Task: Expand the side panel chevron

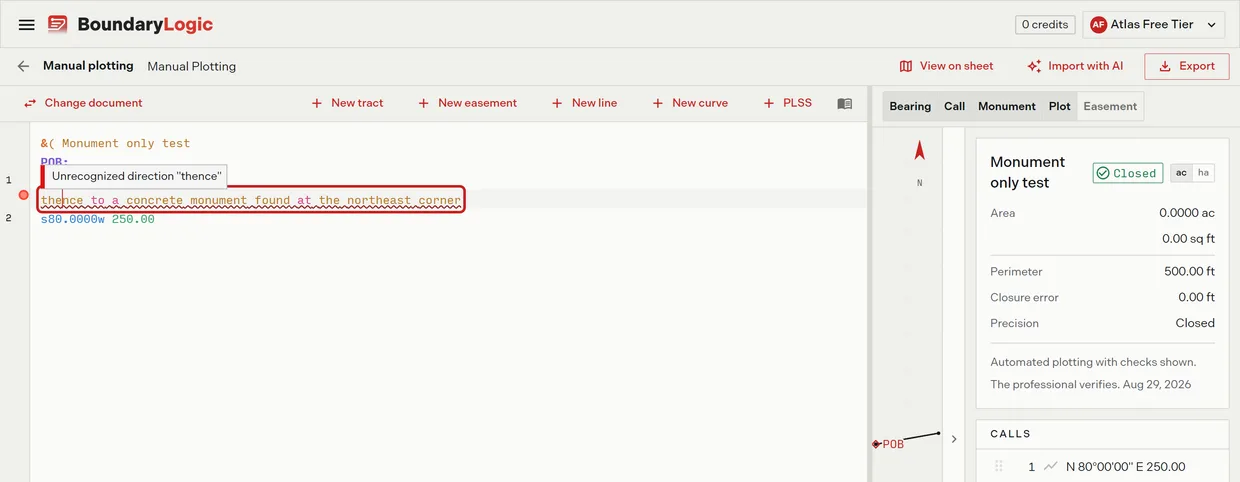Action: coord(953,438)
